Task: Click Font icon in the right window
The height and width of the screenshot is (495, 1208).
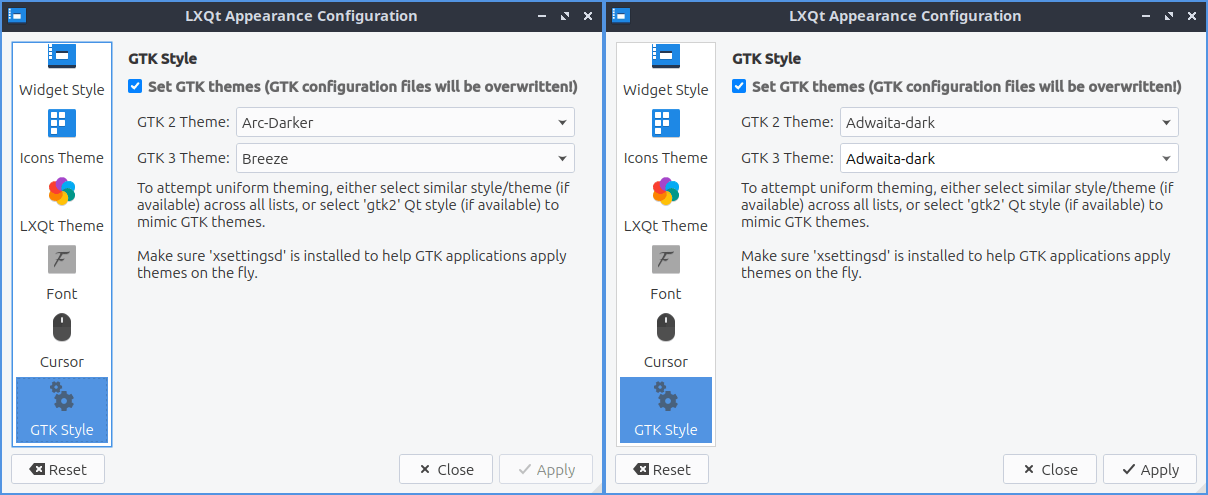Action: coord(665,261)
